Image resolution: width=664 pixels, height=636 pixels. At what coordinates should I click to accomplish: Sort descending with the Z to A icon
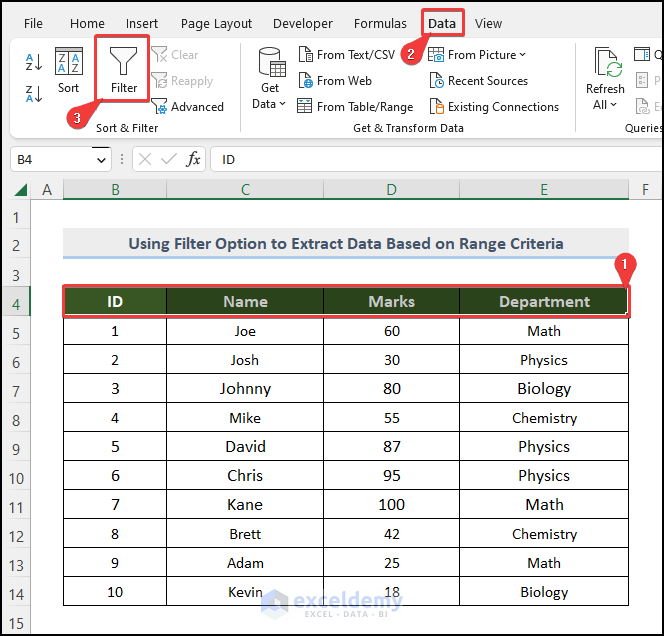click(x=33, y=95)
